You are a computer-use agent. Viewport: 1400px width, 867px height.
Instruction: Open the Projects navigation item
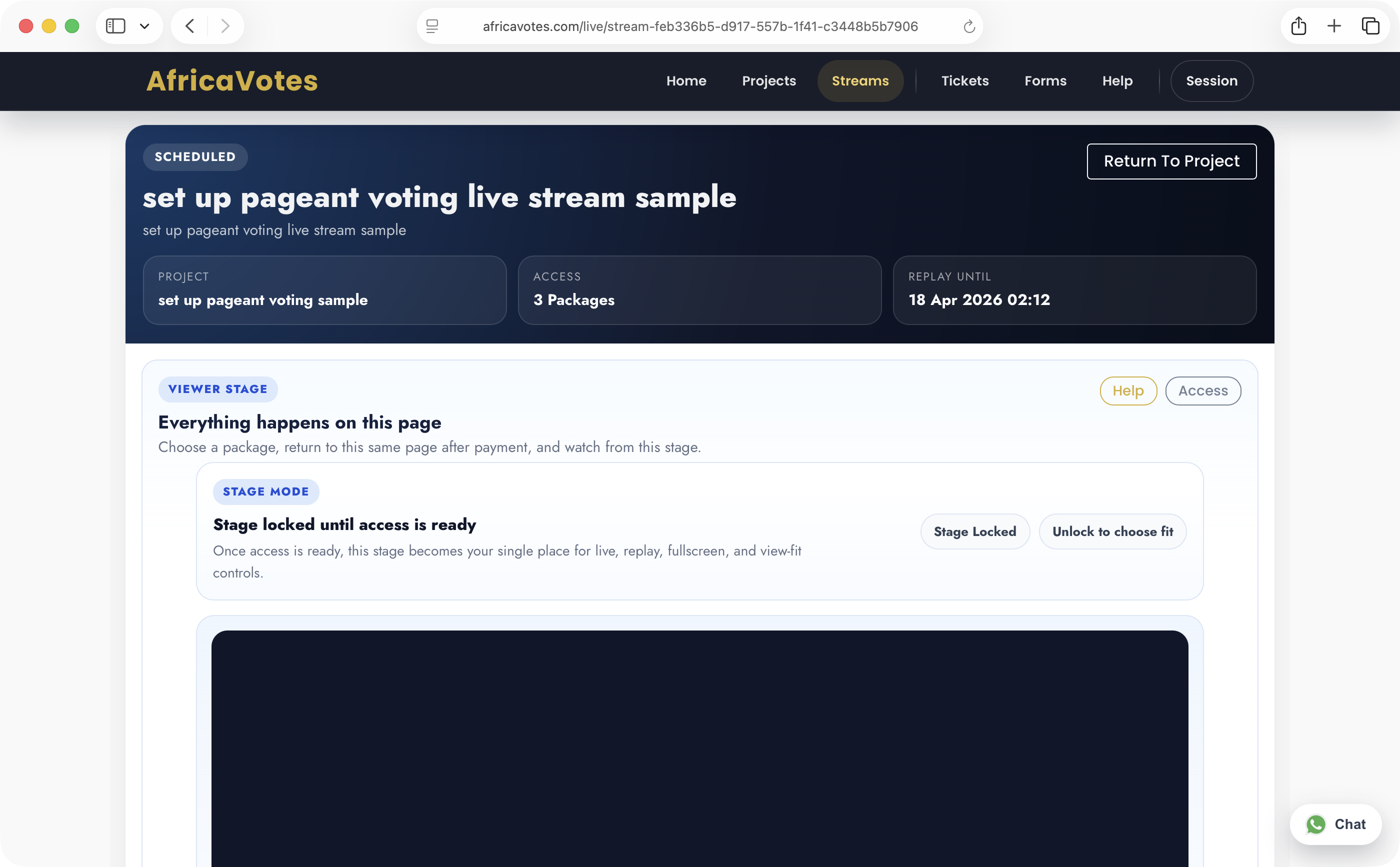[769, 81]
